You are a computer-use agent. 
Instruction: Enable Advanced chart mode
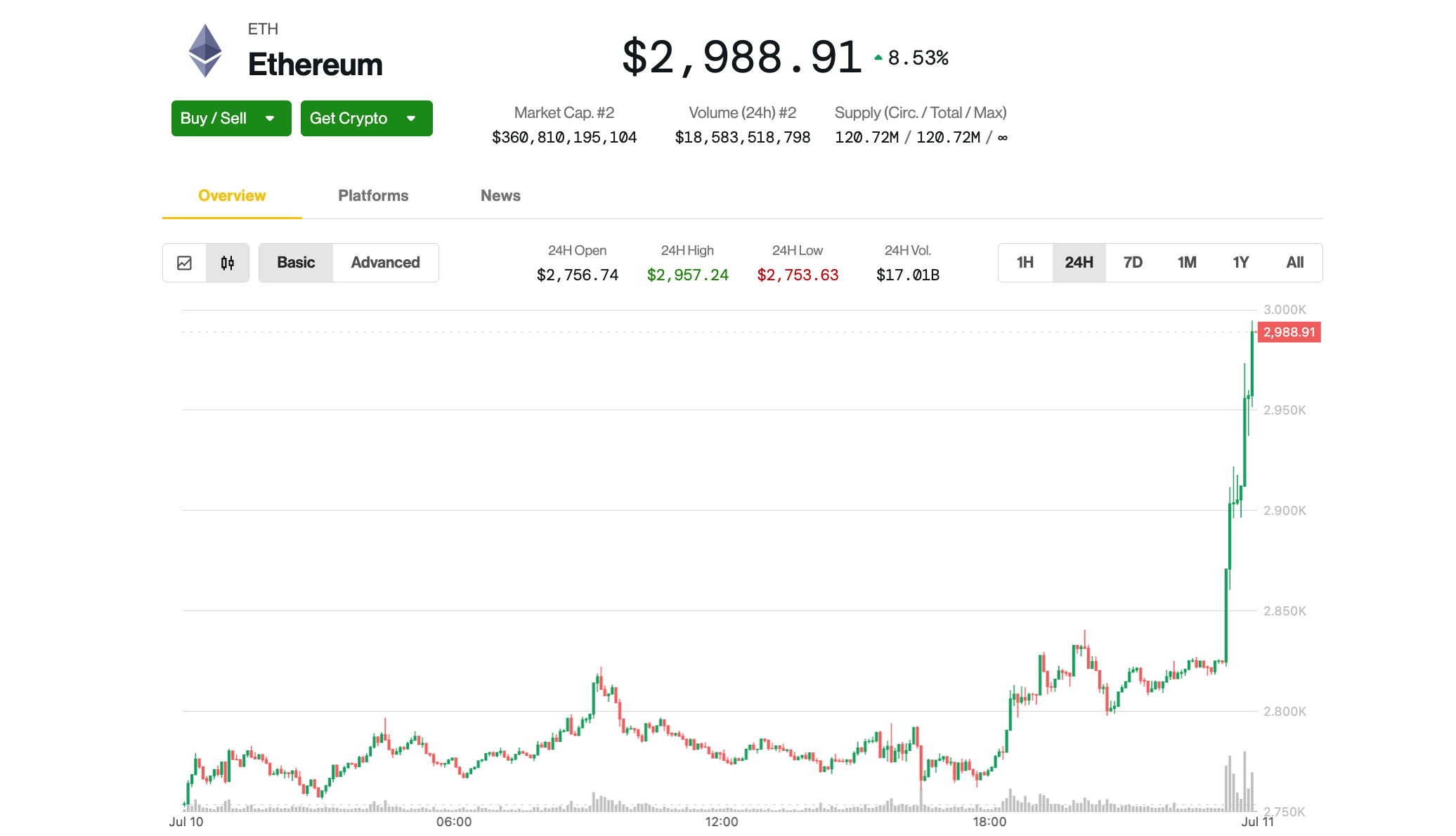[385, 262]
